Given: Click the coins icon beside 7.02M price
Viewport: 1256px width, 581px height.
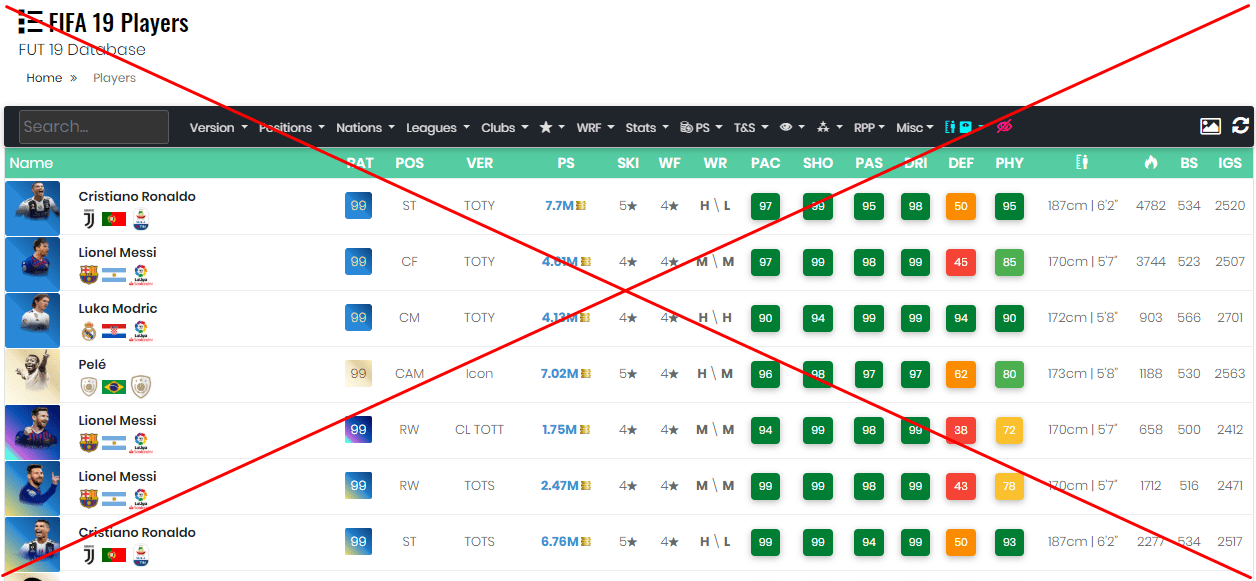Looking at the screenshot, I should [x=585, y=374].
